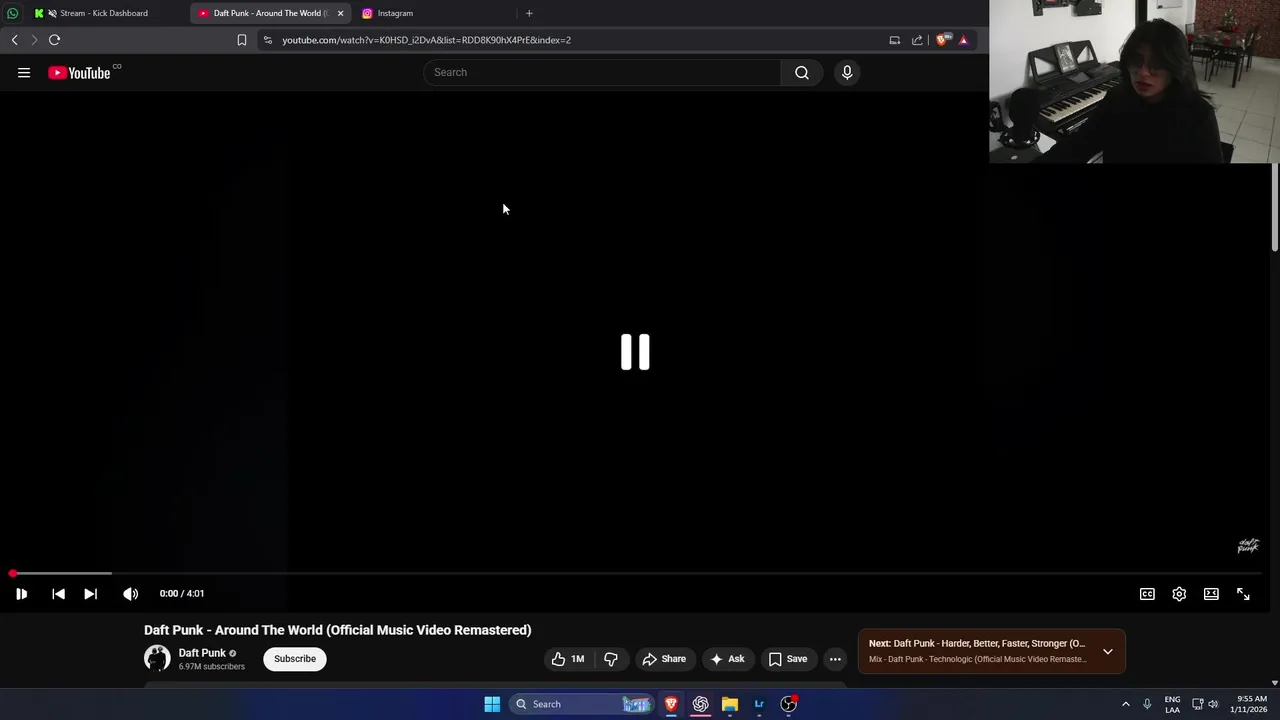Show hidden system tray icons
1280x720 pixels.
[x=1125, y=704]
